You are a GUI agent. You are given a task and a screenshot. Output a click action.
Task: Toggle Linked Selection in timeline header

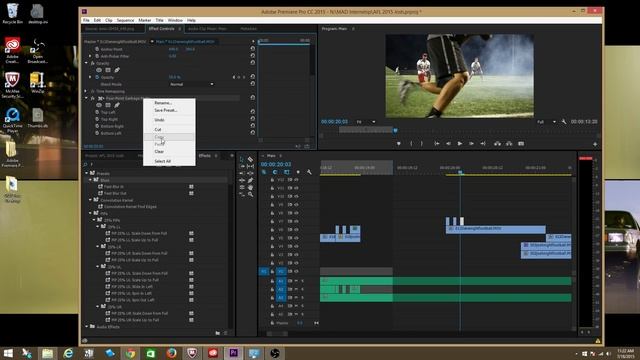coord(287,172)
